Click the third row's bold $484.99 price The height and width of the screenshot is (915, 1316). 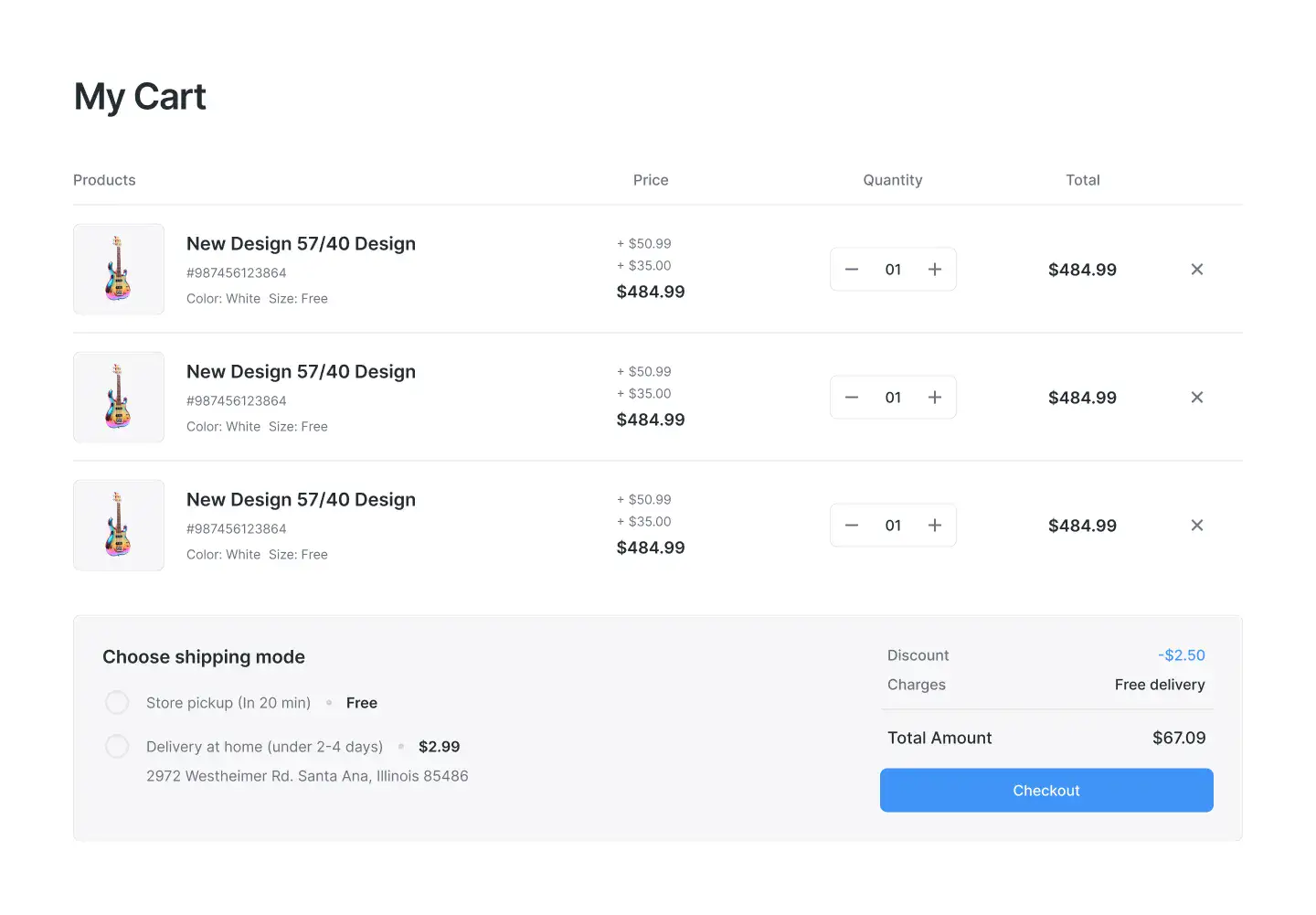click(x=651, y=548)
